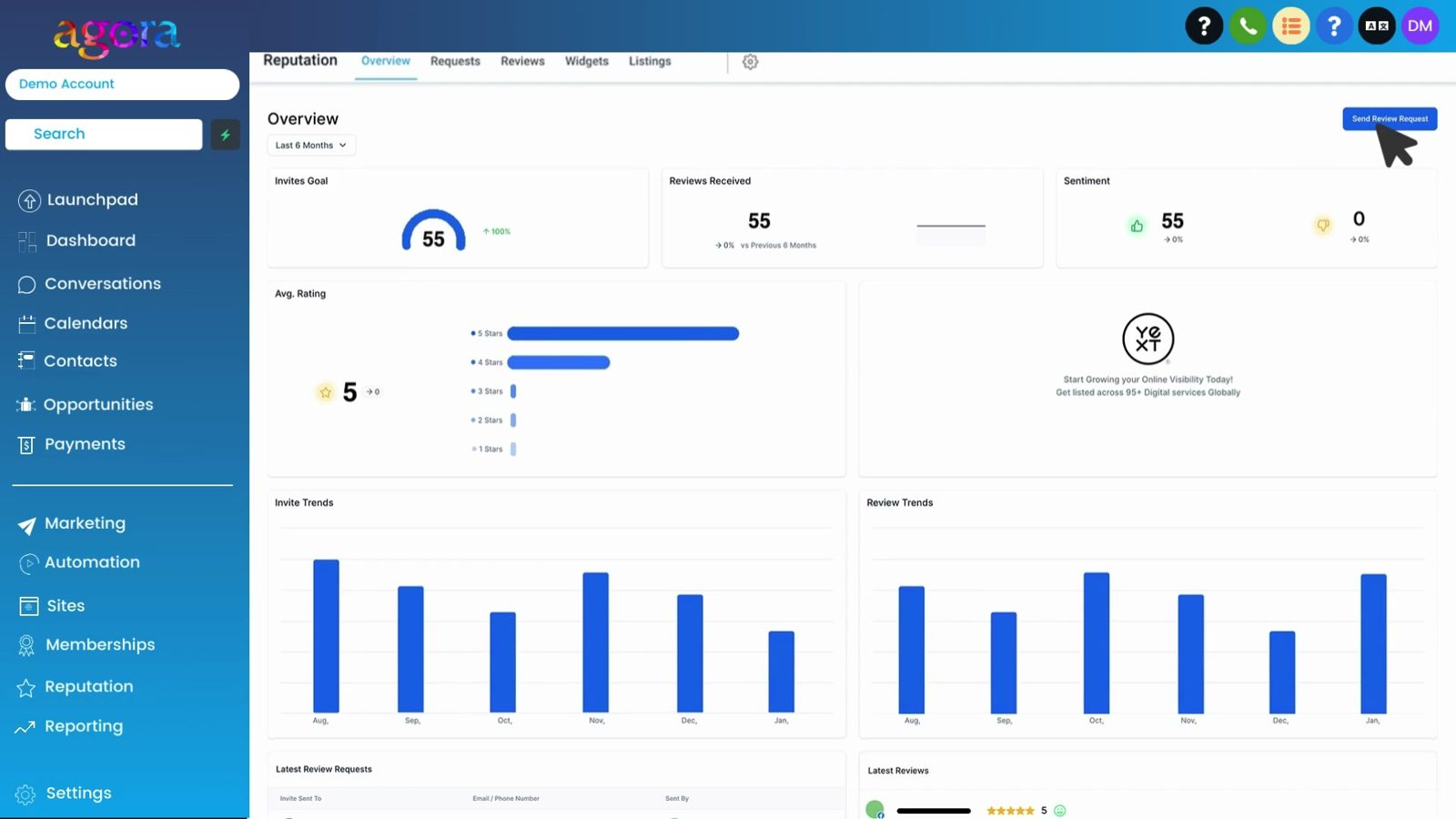Click the green phone dialer icon
The width and height of the screenshot is (1456, 819).
coord(1248,26)
